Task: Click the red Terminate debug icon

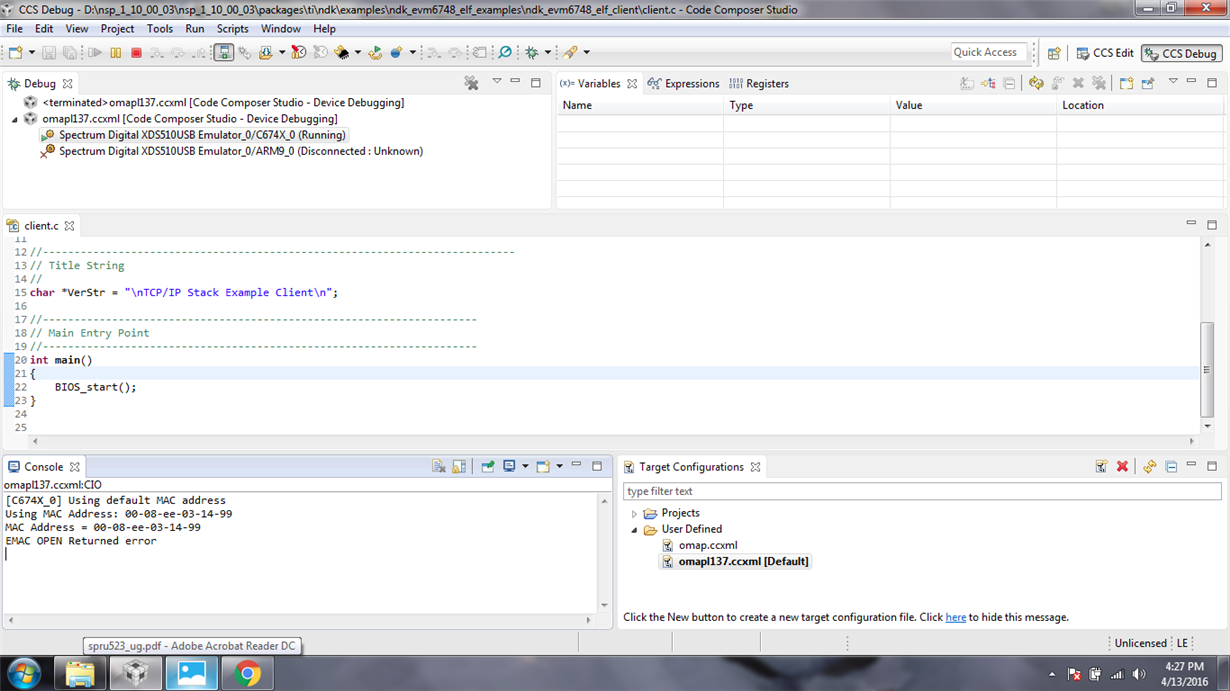Action: tap(136, 52)
